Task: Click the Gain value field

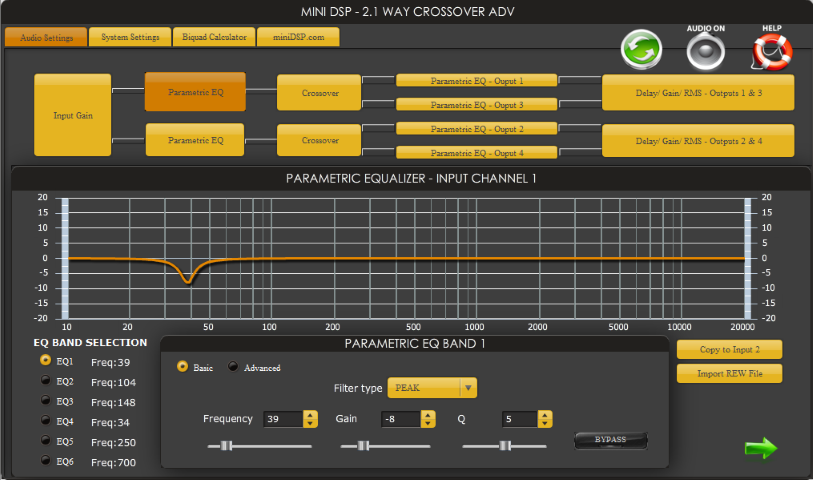Action: coord(401,419)
